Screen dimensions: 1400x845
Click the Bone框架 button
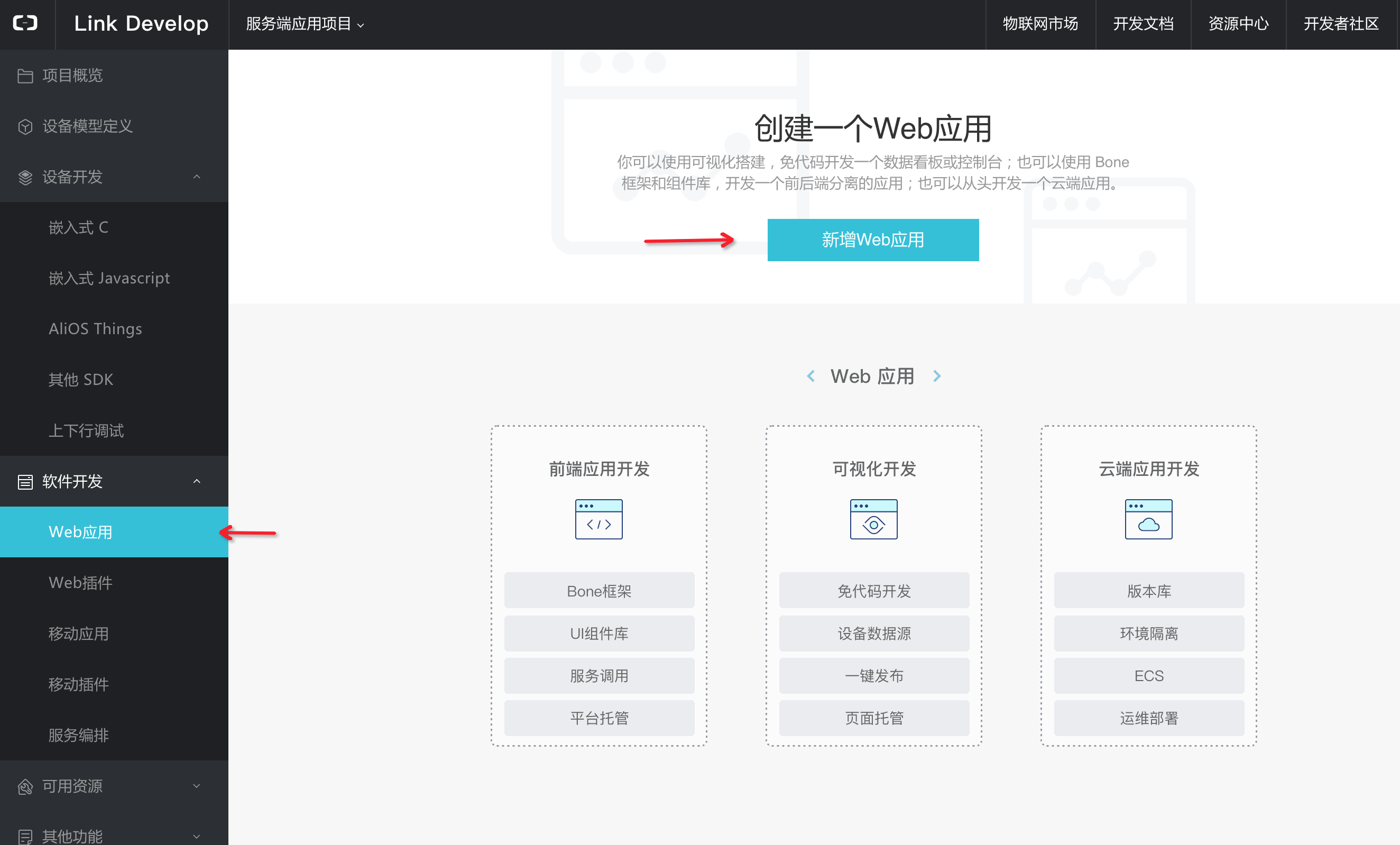(599, 591)
